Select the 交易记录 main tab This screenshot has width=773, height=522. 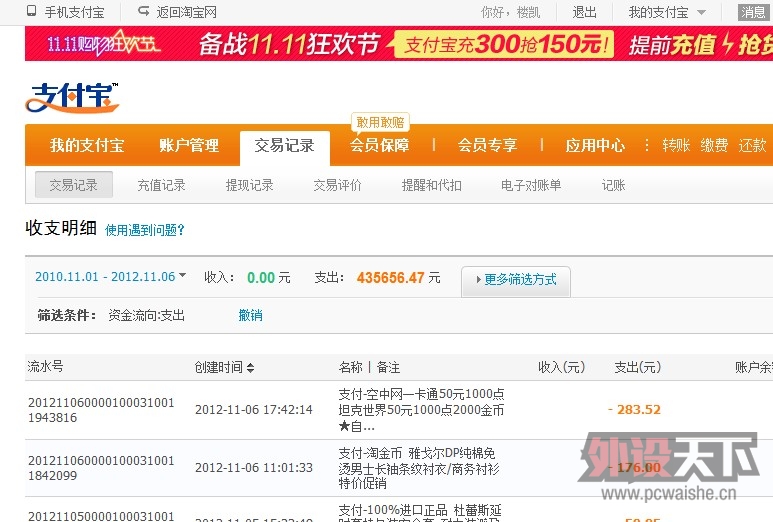tap(284, 146)
